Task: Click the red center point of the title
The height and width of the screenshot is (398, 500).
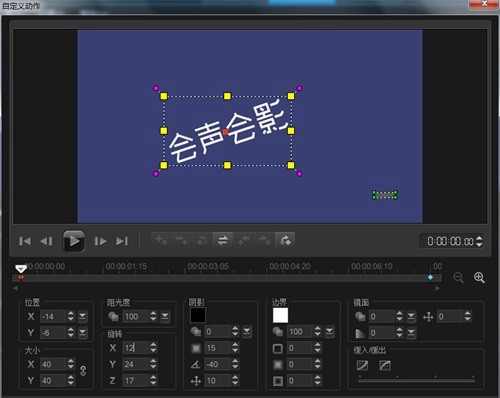Action: [226, 132]
